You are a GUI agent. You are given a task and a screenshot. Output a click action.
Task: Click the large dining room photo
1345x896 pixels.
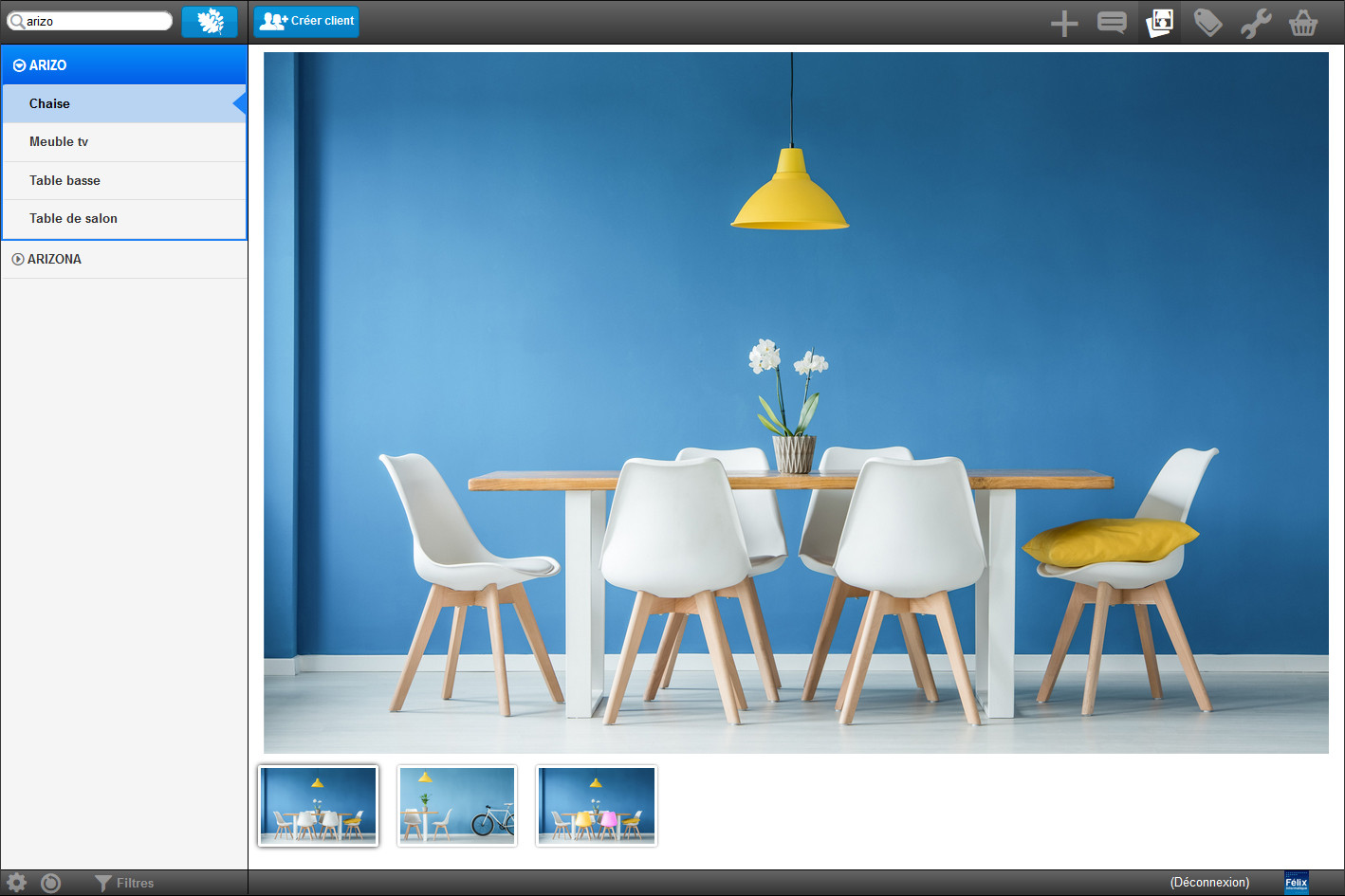coord(796,403)
